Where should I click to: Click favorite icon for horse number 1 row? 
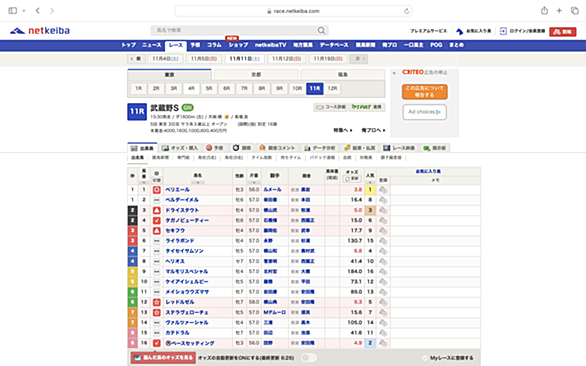383,190
